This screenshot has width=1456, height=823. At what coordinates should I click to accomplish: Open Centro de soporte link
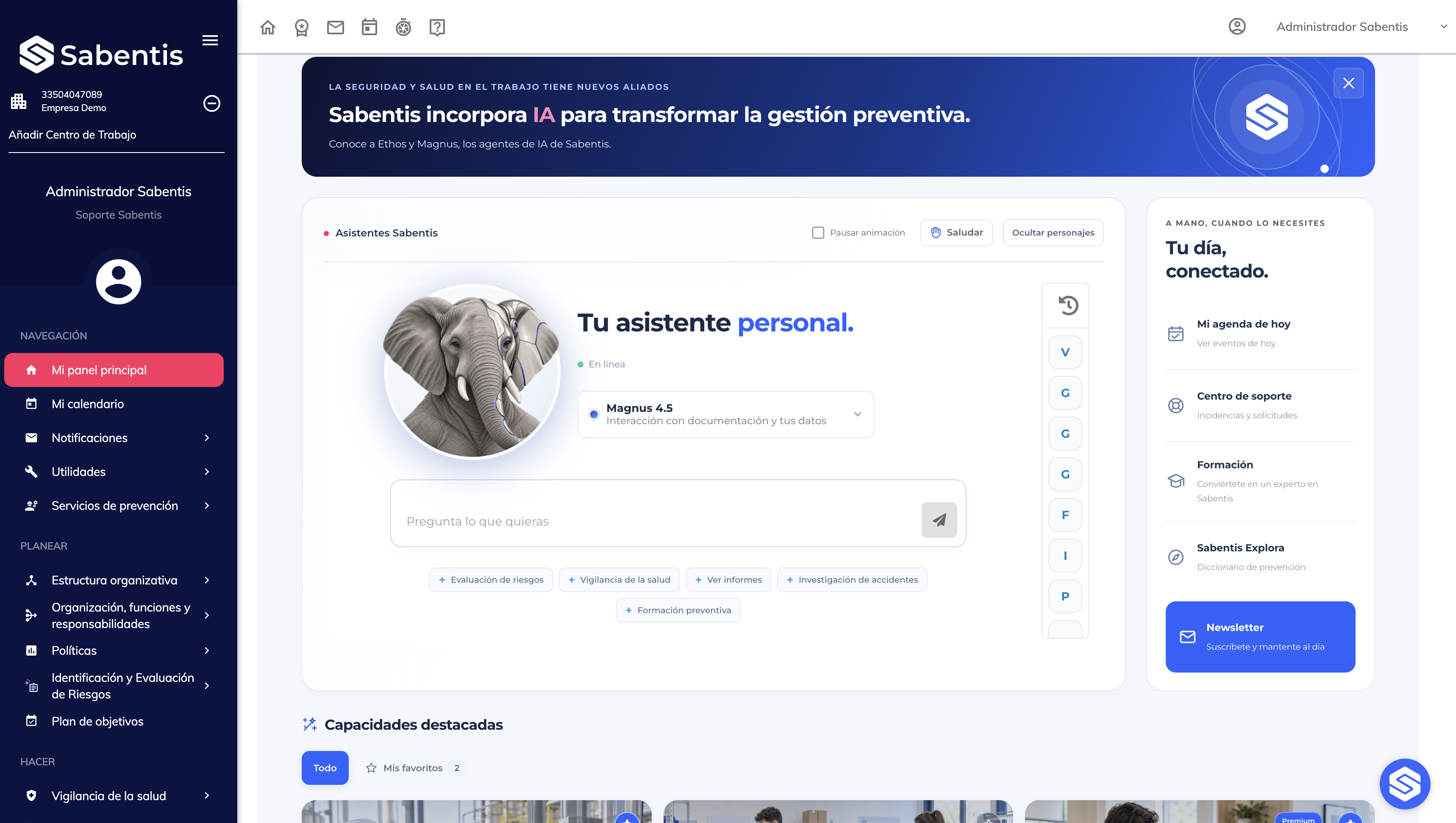1260,405
